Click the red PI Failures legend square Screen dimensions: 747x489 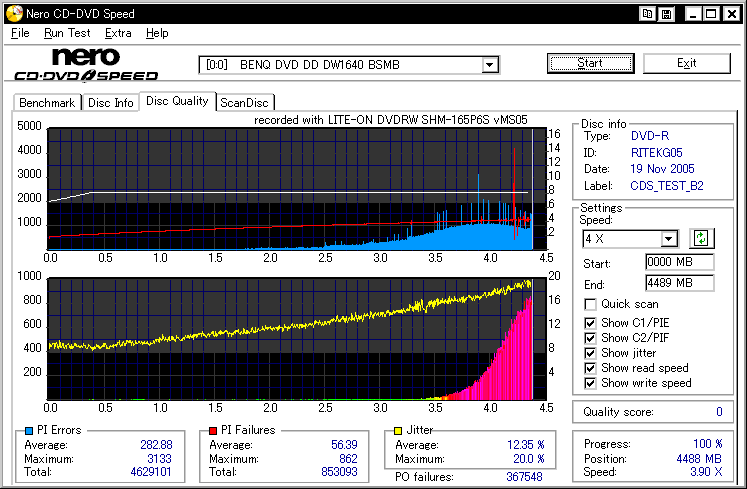(211, 431)
